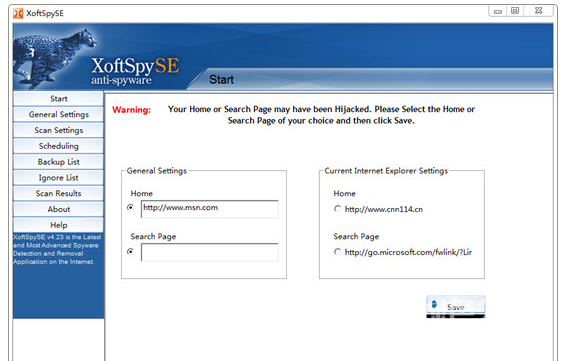Screen dimensions: 565x361
Task: Click the red Warning: label
Action: (x=132, y=110)
